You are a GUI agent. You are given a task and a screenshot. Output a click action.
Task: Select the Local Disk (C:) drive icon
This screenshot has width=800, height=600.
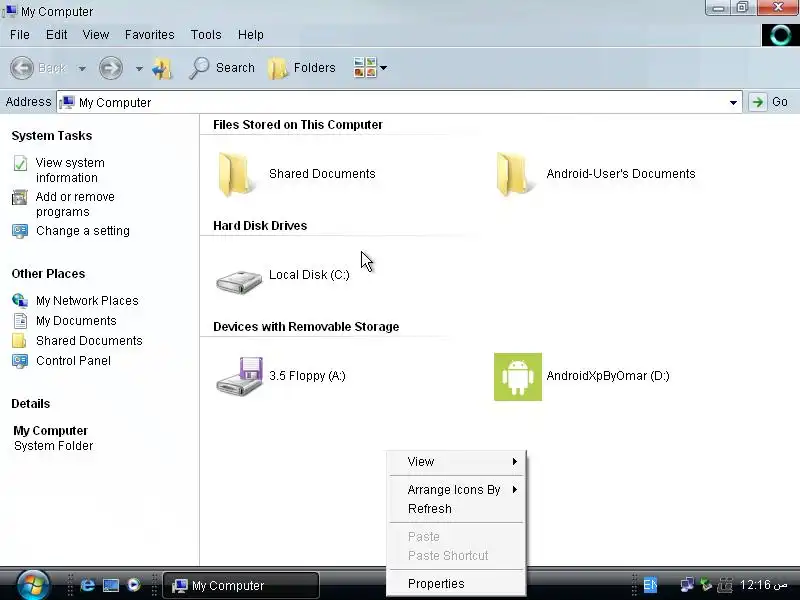click(x=239, y=281)
